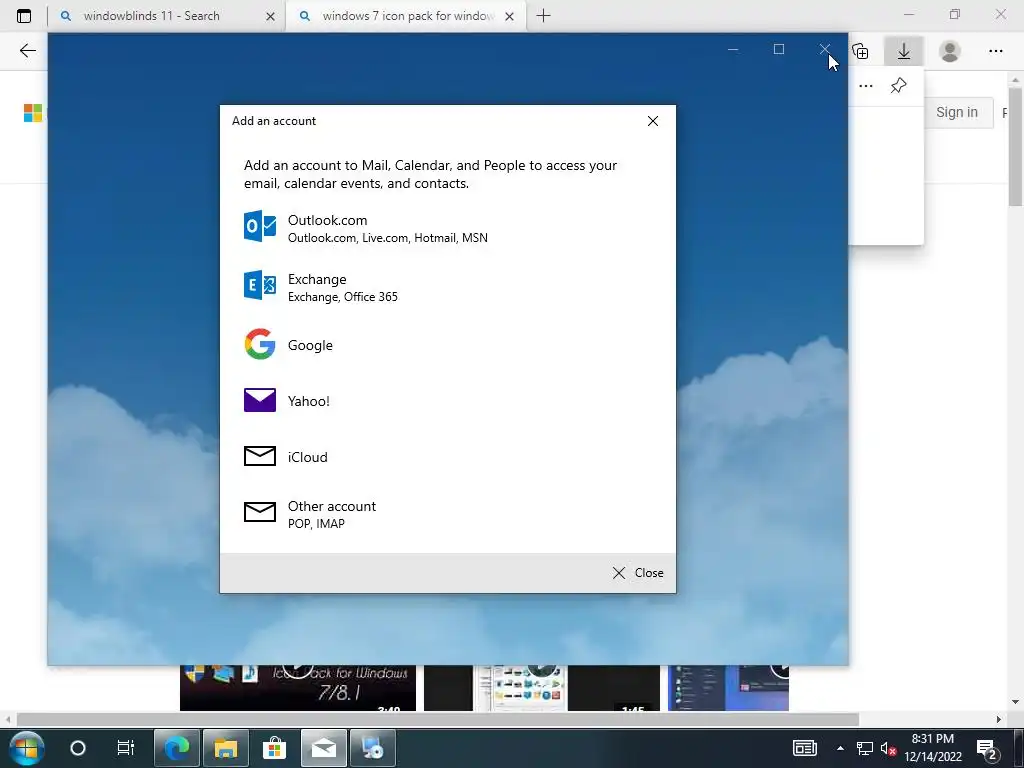1024x768 pixels.
Task: Go back in the Edge browser
Action: point(27,51)
